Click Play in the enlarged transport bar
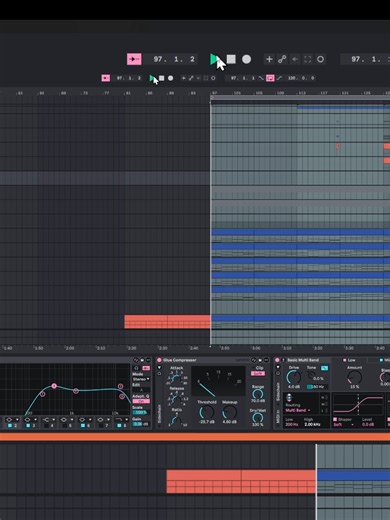 (214, 59)
